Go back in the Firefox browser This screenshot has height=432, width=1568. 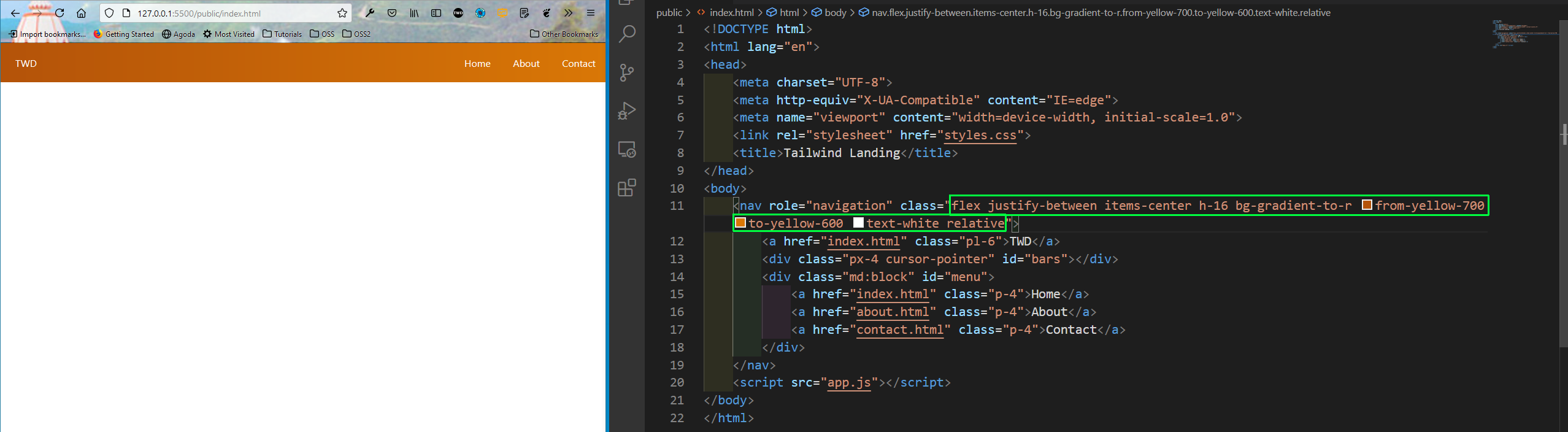click(x=15, y=13)
